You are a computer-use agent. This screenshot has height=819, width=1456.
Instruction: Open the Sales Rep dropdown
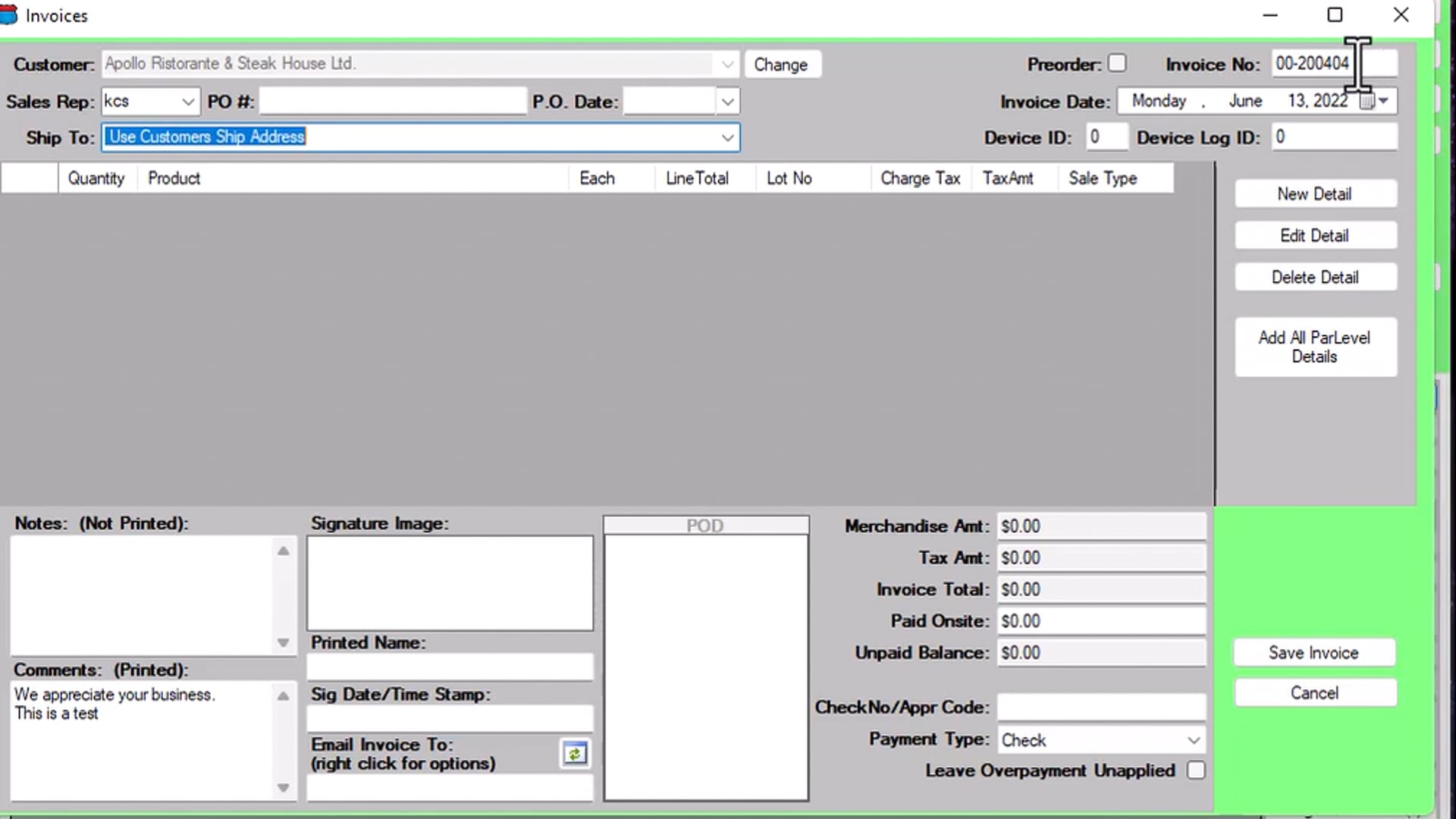[188, 102]
